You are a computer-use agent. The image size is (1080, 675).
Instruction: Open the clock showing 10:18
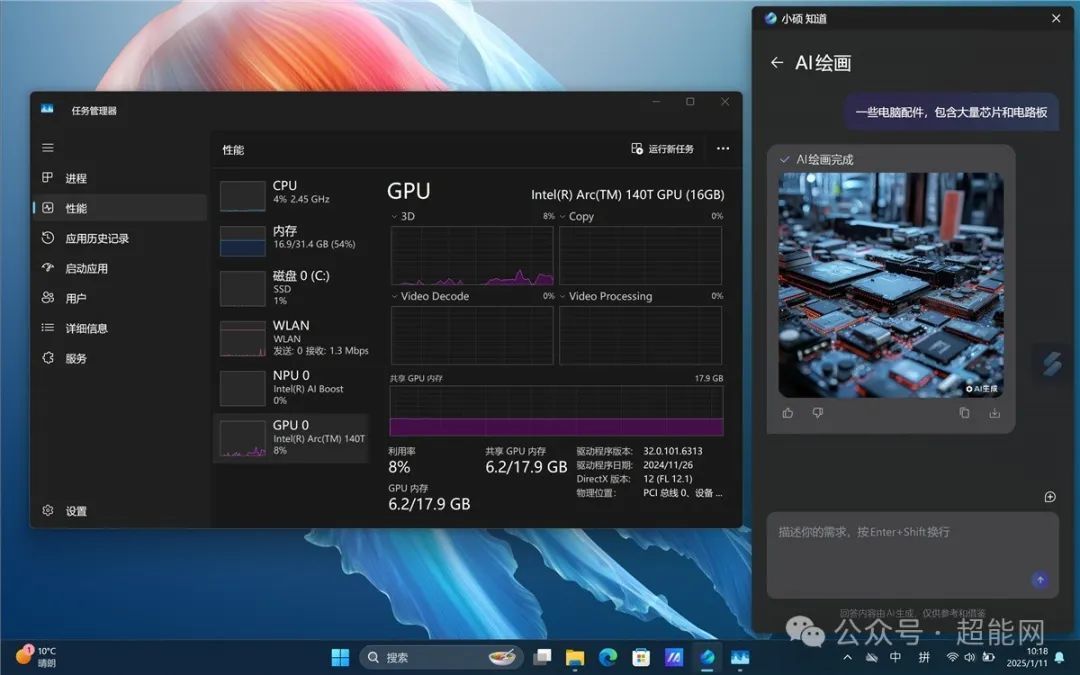[x=1028, y=657]
